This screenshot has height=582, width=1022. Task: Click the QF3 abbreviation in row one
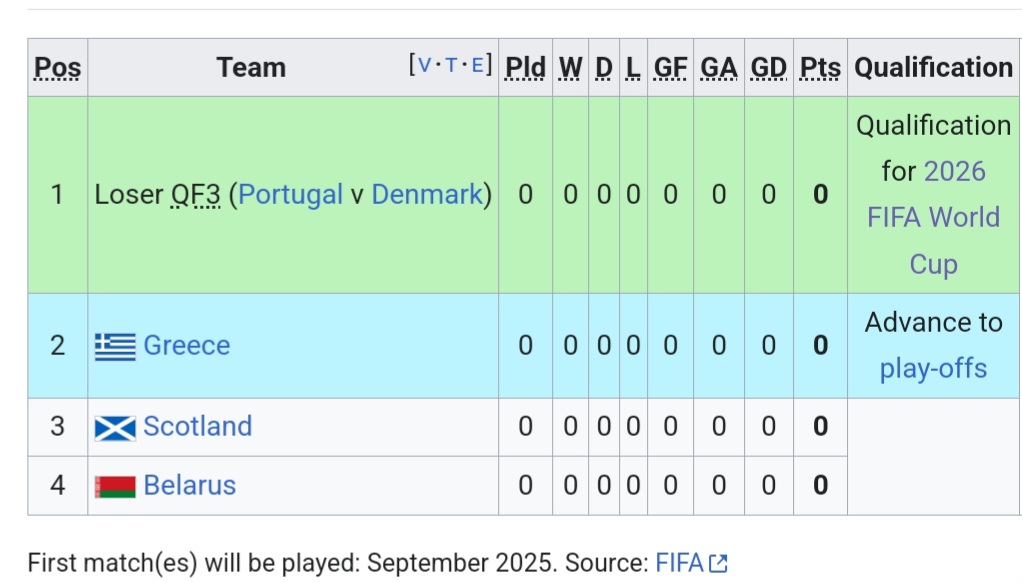pos(196,194)
